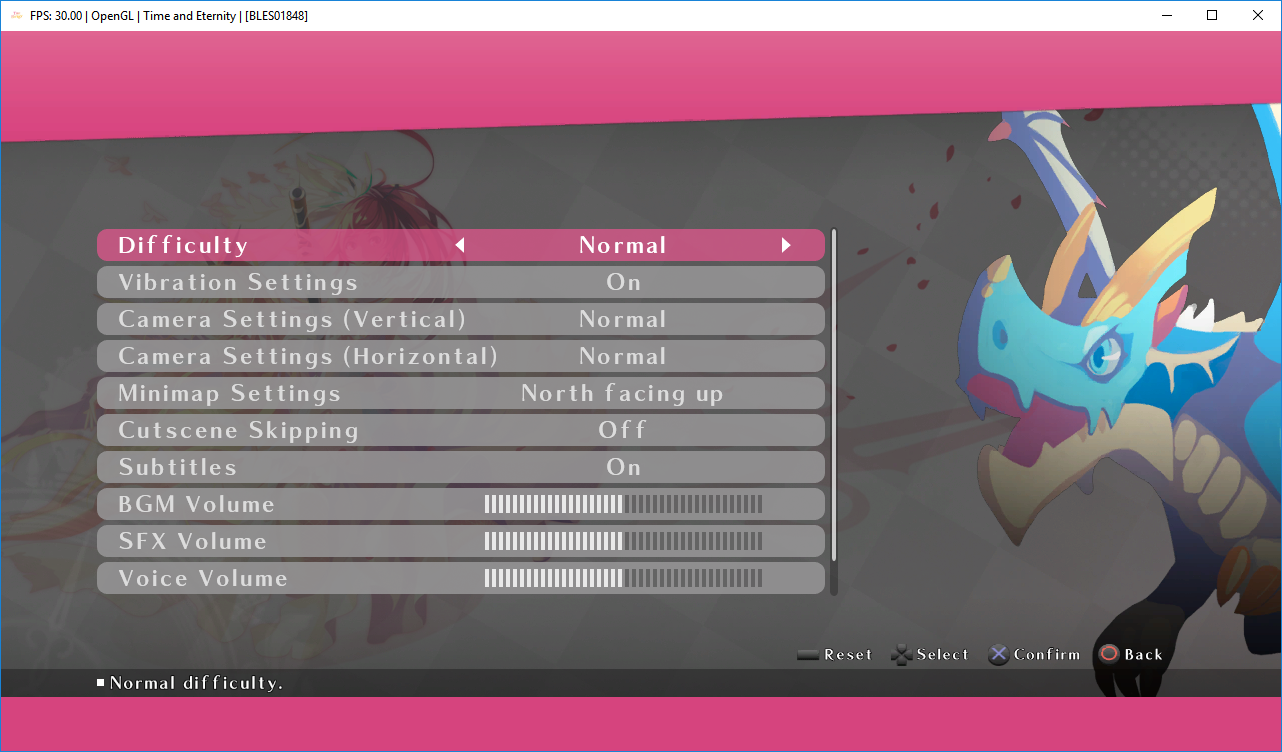Click the North facing up minimap value
Image resolution: width=1282 pixels, height=752 pixels.
coord(622,394)
